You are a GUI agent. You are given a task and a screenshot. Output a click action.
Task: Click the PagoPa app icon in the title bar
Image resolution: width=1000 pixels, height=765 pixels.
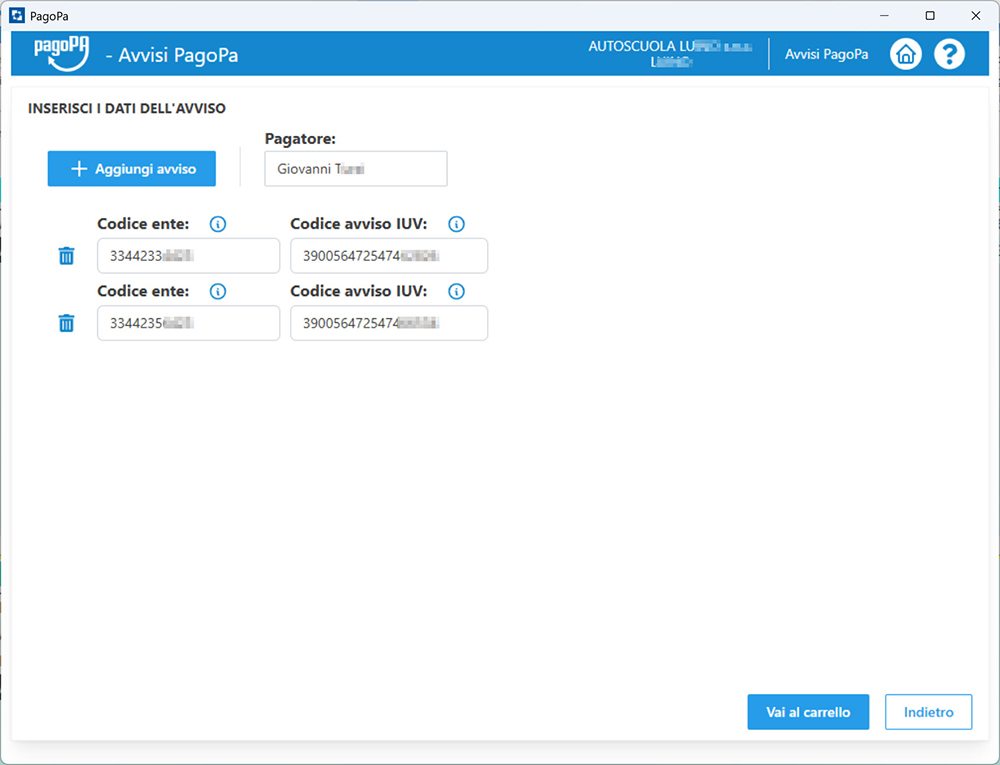[16, 15]
